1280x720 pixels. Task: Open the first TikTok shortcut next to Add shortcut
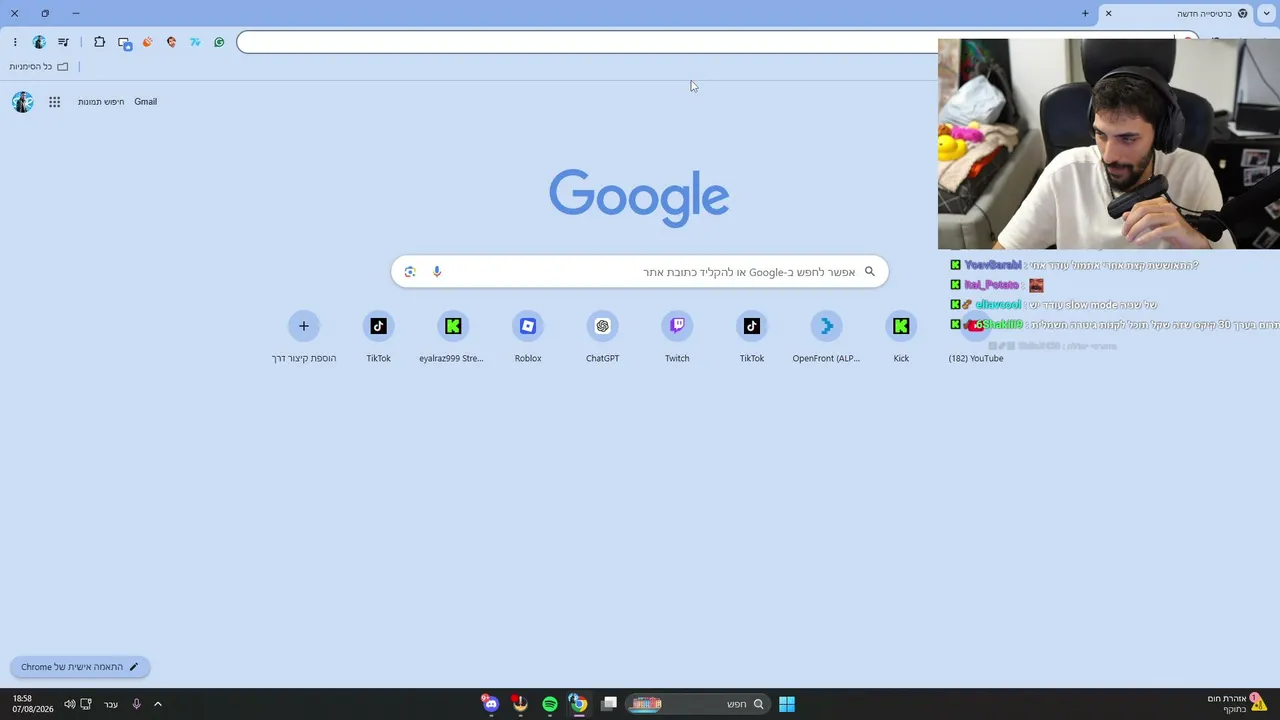click(x=378, y=336)
